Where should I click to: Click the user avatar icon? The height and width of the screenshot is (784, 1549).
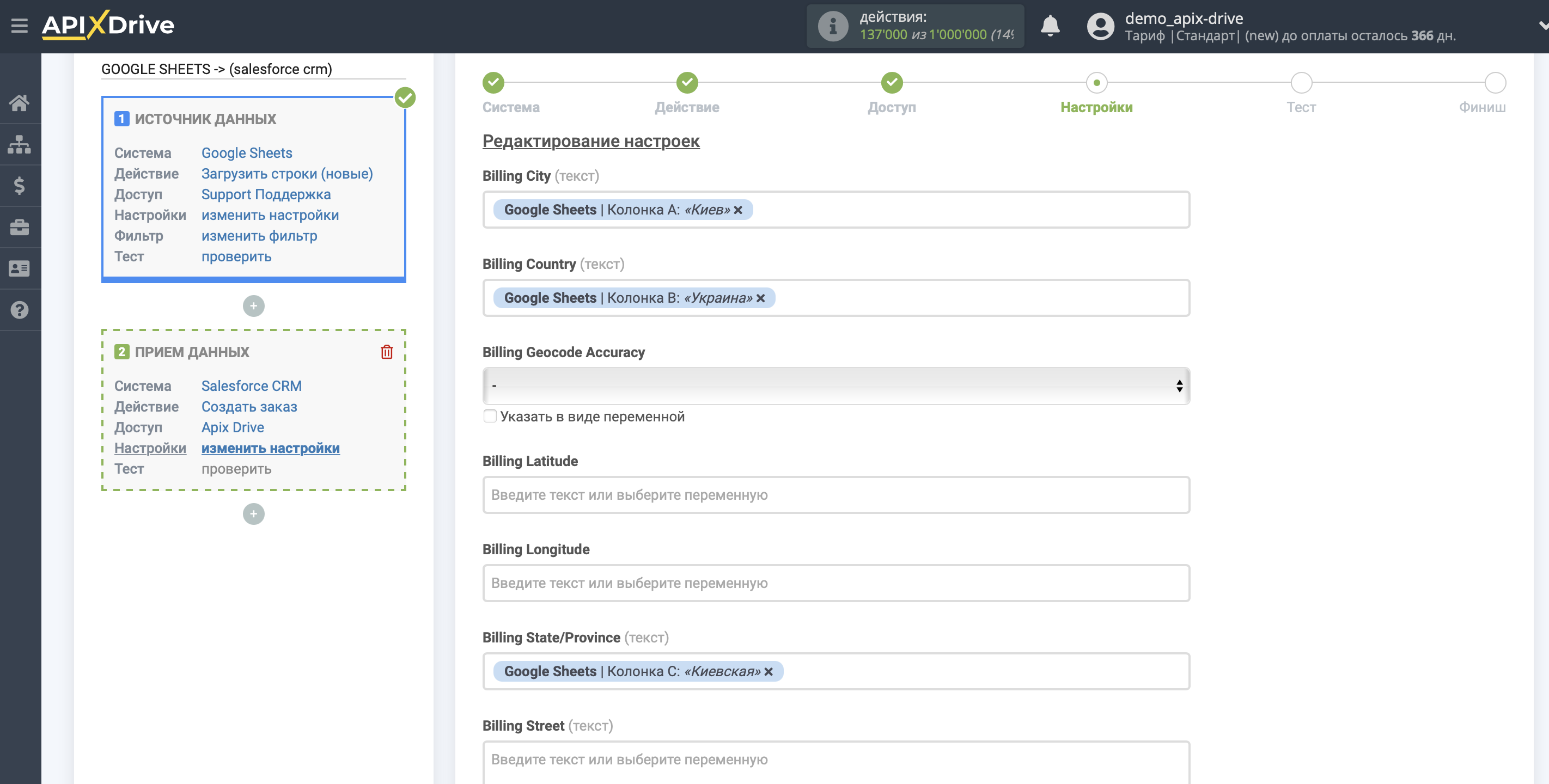1100,27
